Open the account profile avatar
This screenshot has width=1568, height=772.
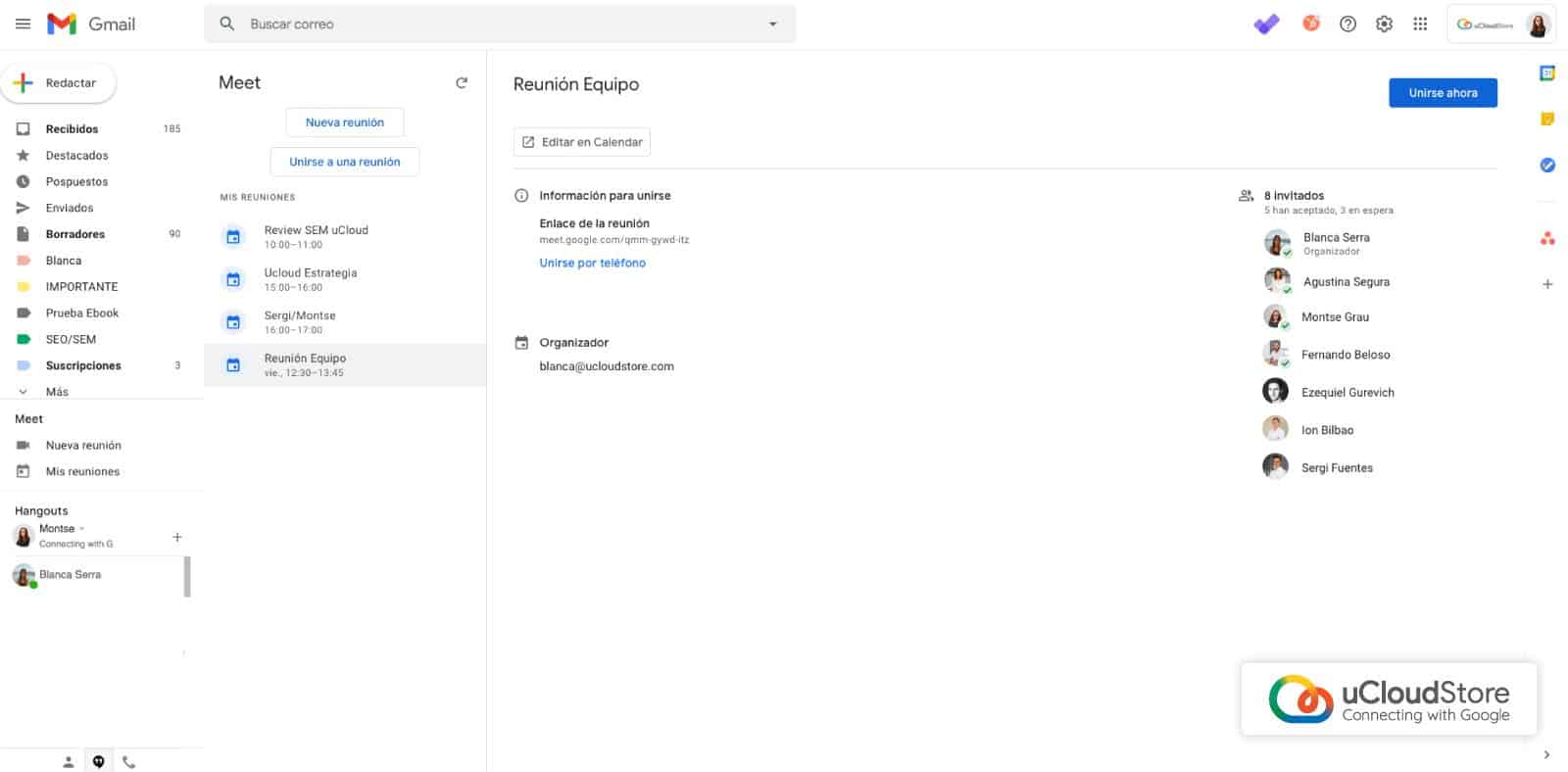click(1538, 24)
